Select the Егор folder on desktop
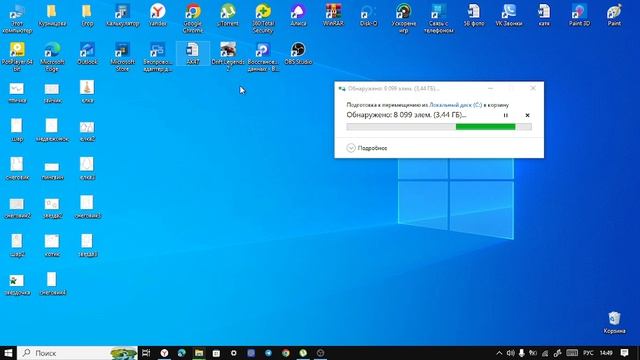 pyautogui.click(x=87, y=16)
